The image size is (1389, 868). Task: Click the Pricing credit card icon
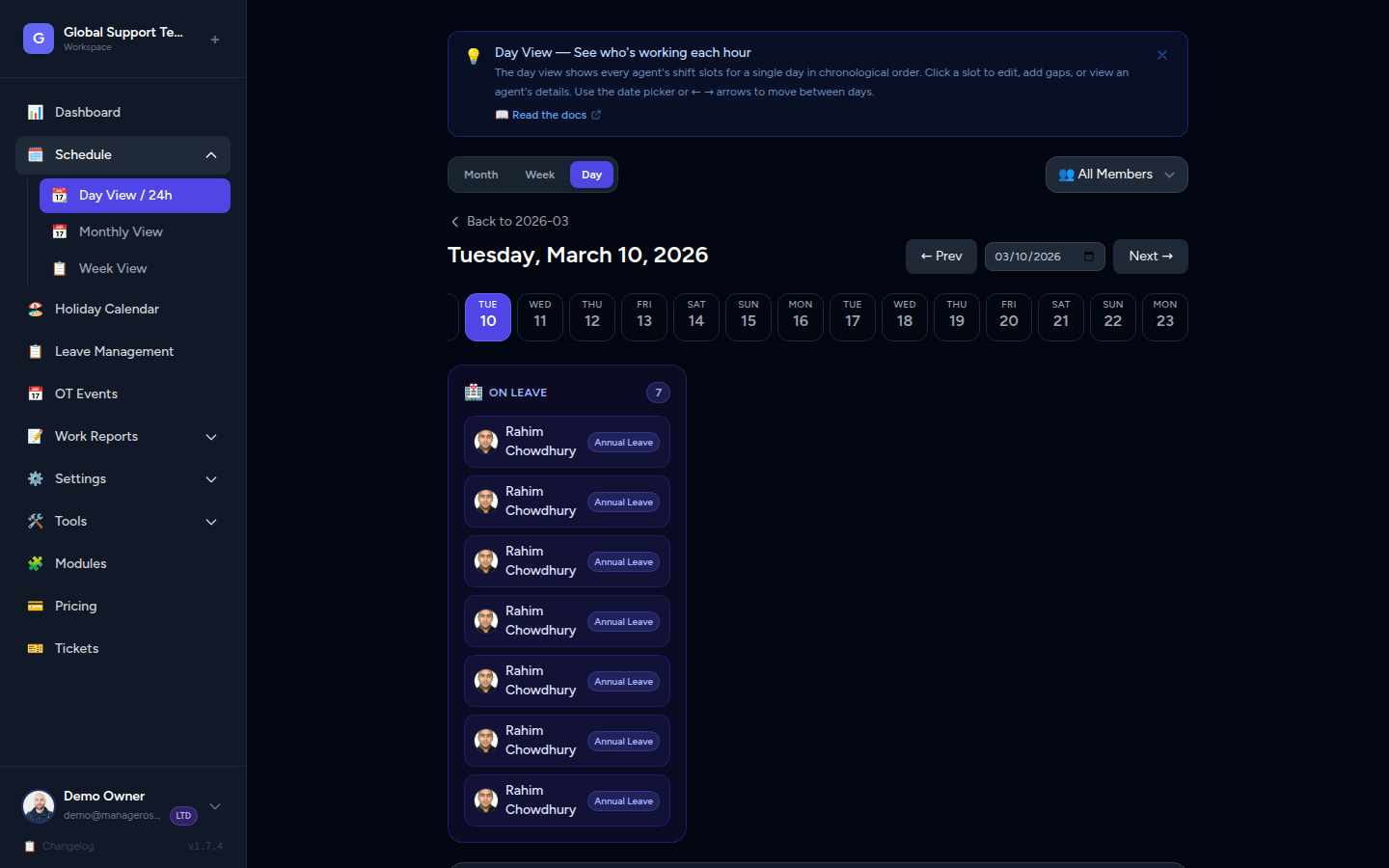tap(36, 606)
